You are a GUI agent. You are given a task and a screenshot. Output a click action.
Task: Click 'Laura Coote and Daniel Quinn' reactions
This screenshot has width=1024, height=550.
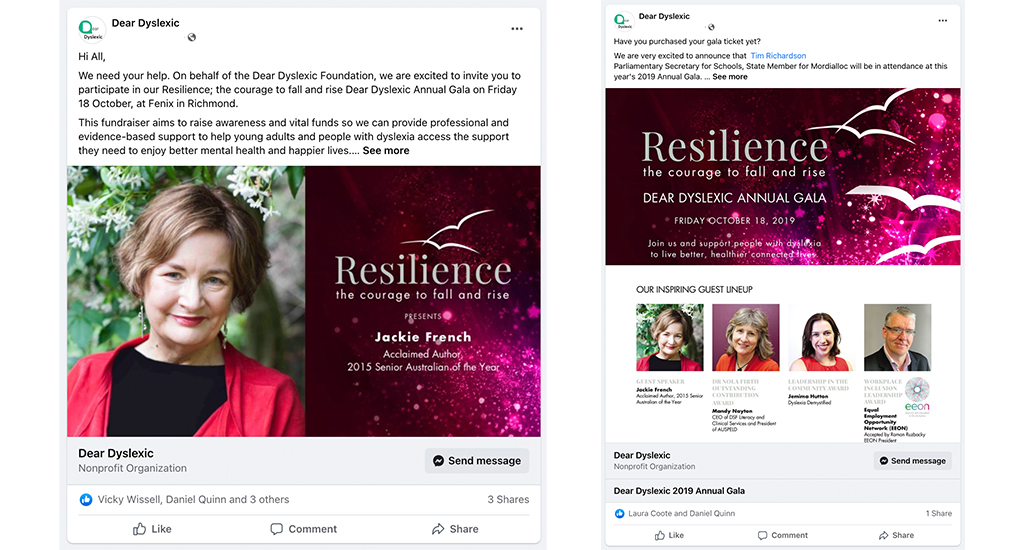click(x=681, y=513)
